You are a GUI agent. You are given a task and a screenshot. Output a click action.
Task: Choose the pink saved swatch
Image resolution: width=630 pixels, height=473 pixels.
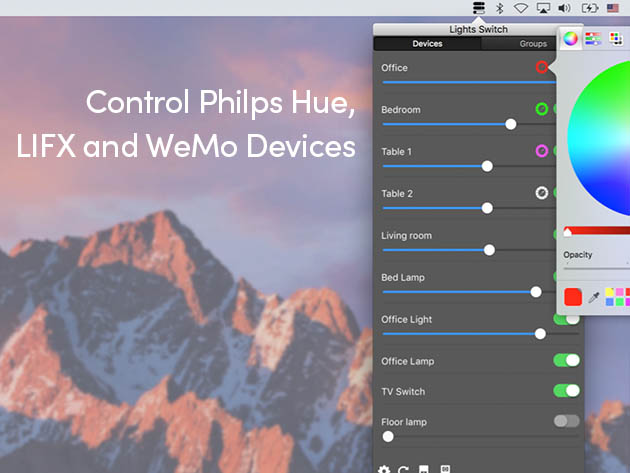click(x=620, y=292)
